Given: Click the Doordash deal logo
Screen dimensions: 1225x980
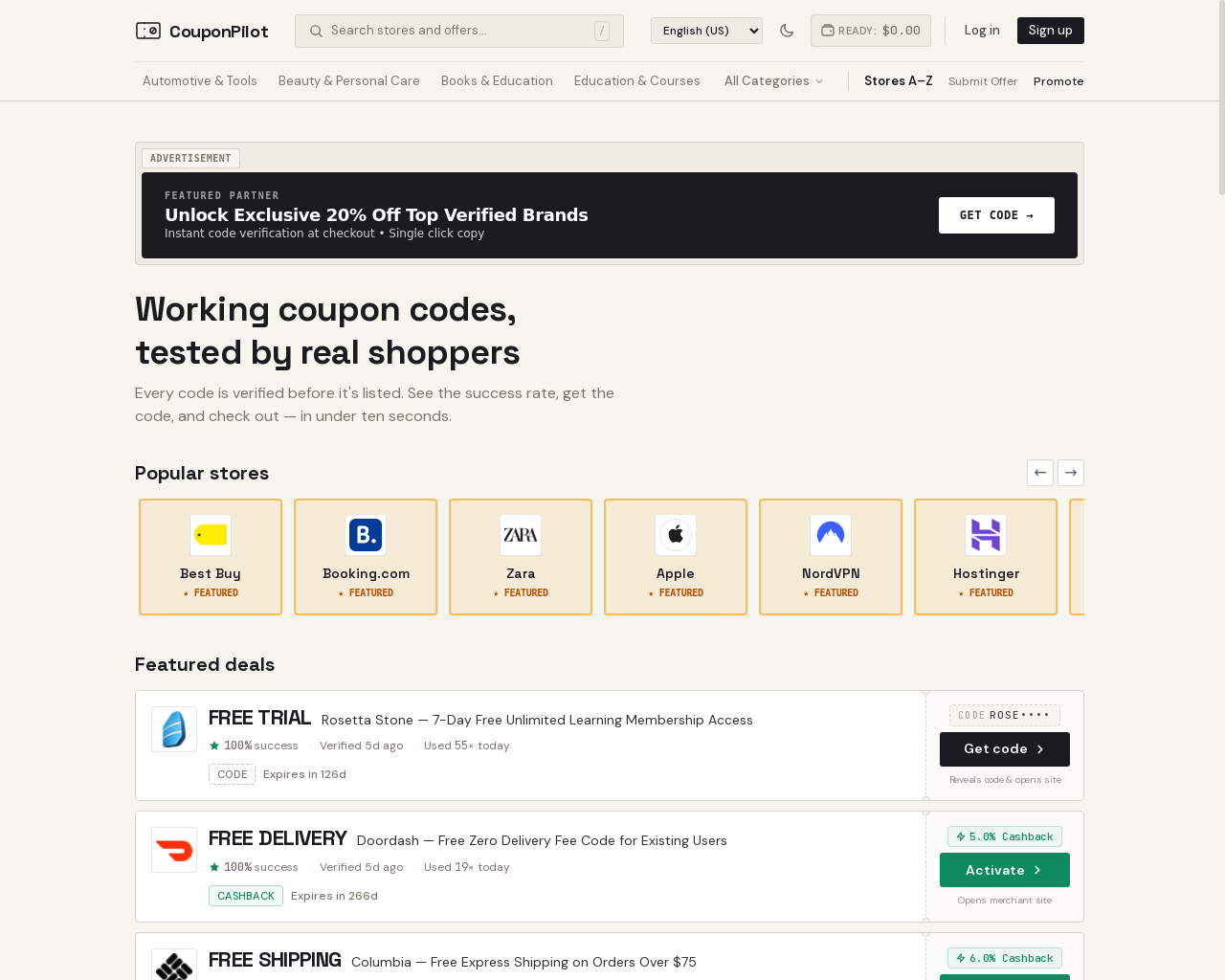Looking at the screenshot, I should 174,850.
